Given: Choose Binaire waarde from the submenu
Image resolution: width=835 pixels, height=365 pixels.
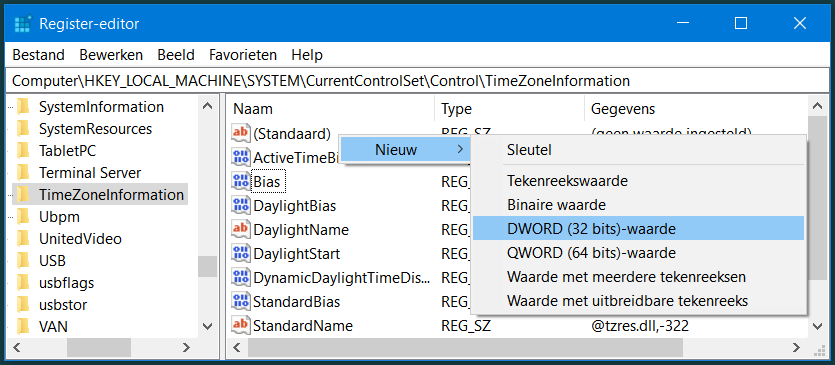Looking at the screenshot, I should [x=638, y=205].
